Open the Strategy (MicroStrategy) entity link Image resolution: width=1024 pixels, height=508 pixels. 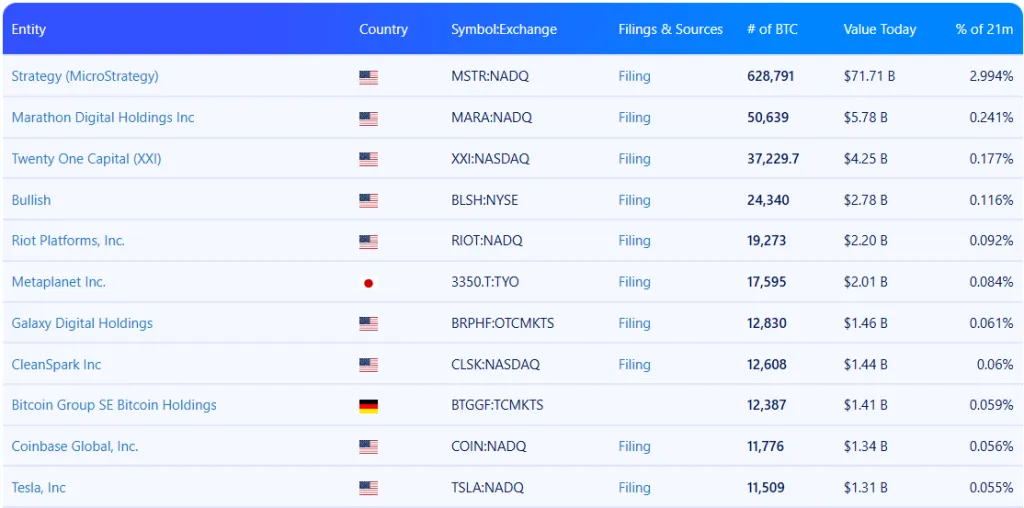click(85, 76)
